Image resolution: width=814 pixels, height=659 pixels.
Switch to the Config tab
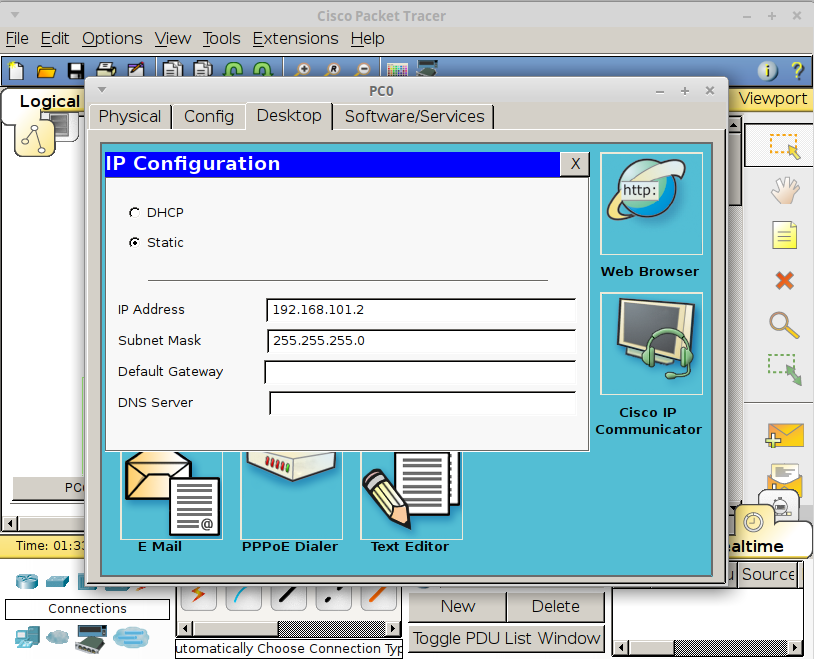(x=209, y=117)
